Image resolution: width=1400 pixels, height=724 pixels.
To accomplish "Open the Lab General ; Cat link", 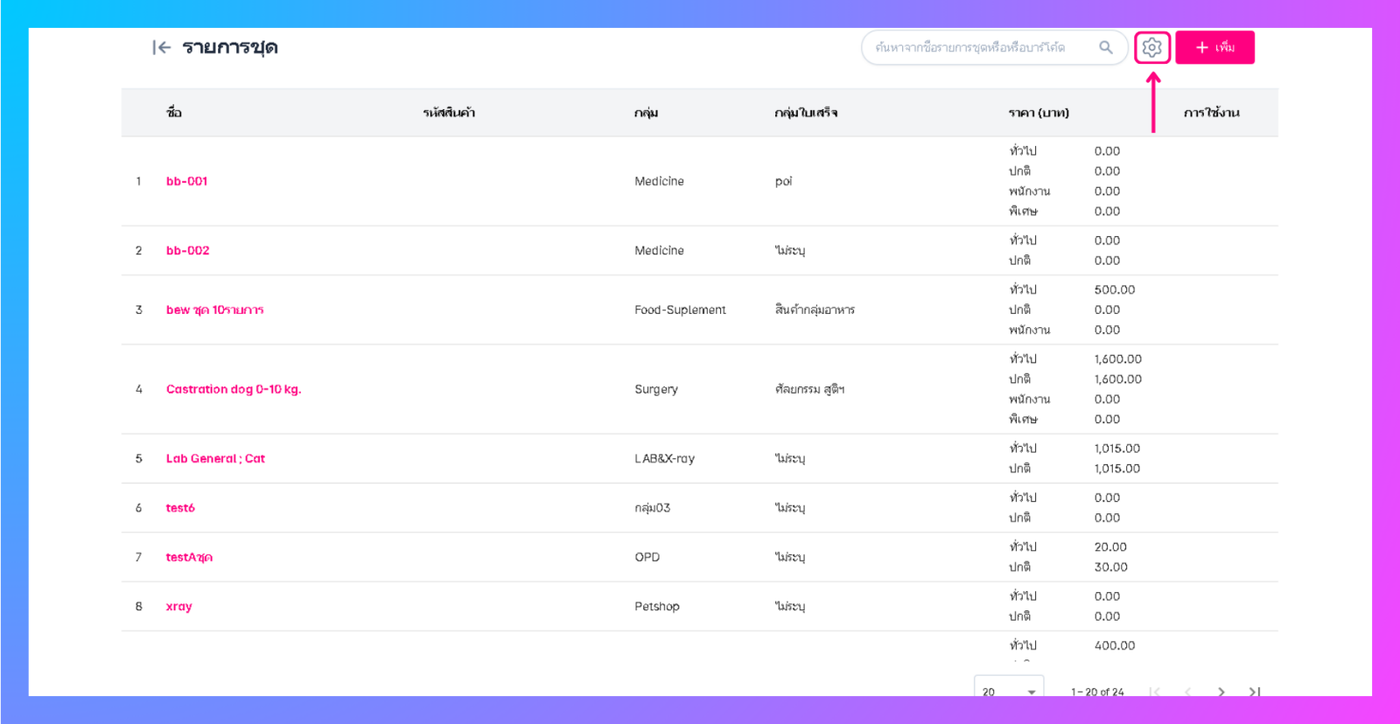I will click(x=216, y=458).
